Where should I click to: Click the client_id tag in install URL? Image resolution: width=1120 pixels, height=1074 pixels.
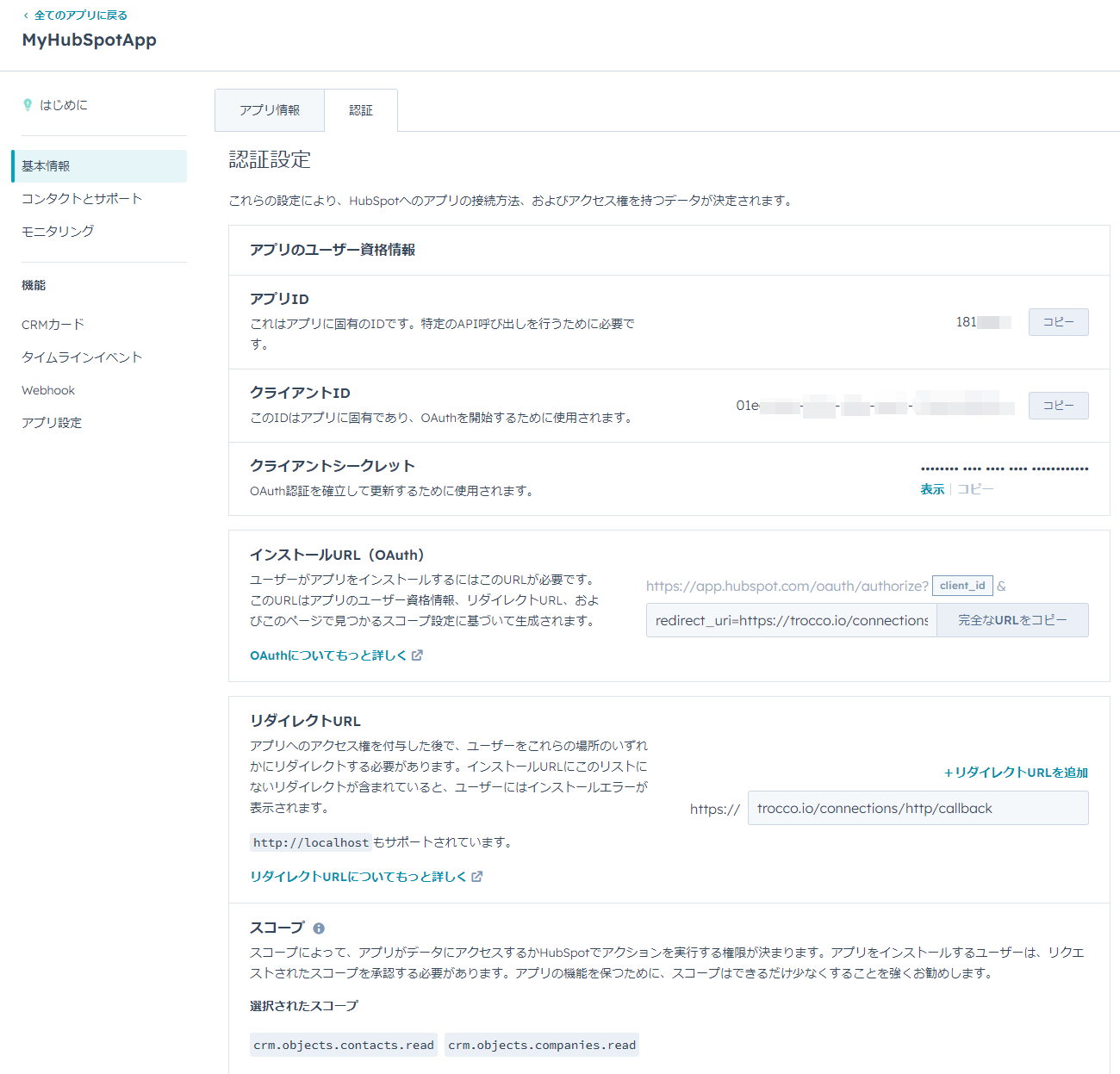point(962,586)
